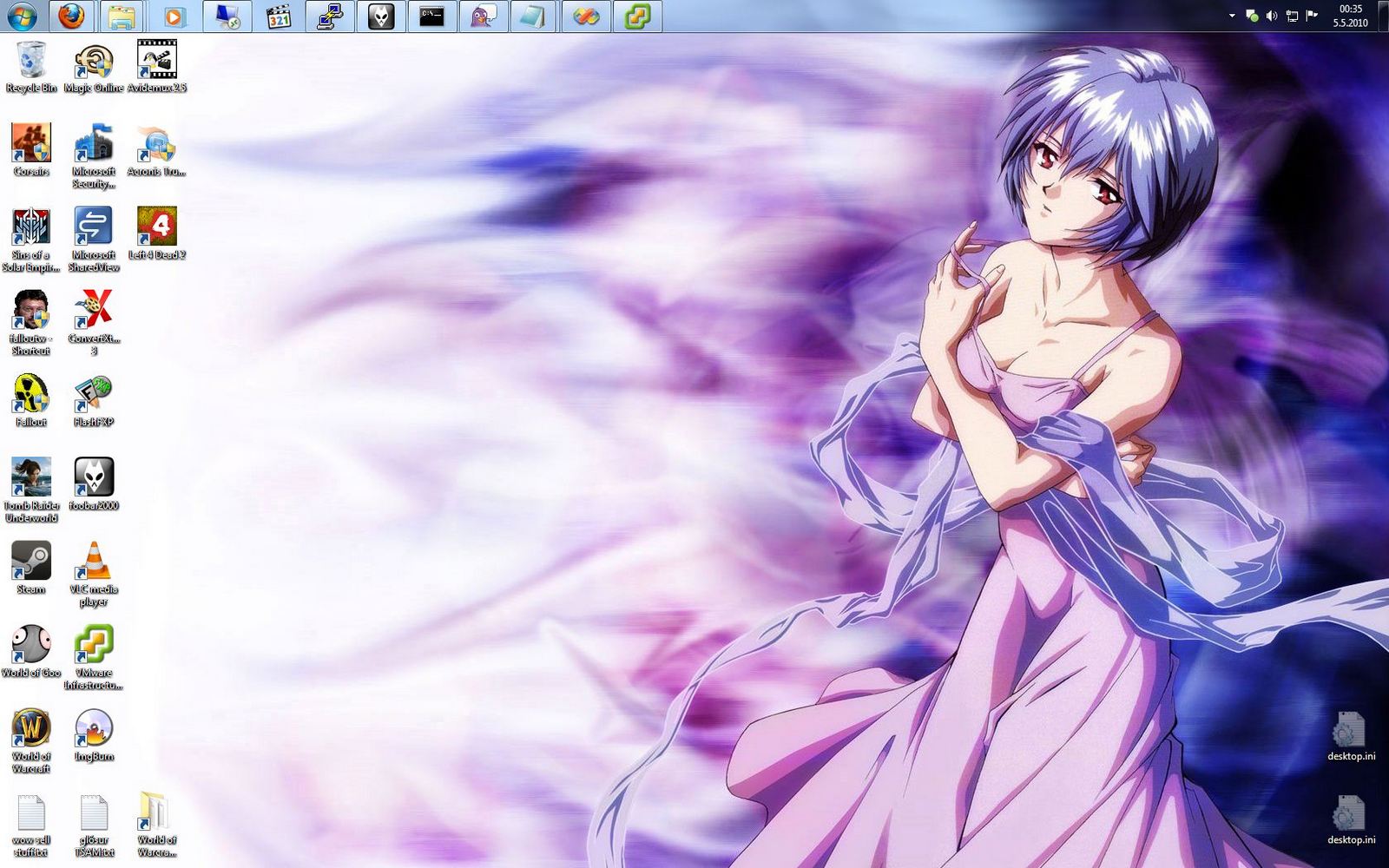Expand the hidden system tray icons arrow

(x=1231, y=15)
